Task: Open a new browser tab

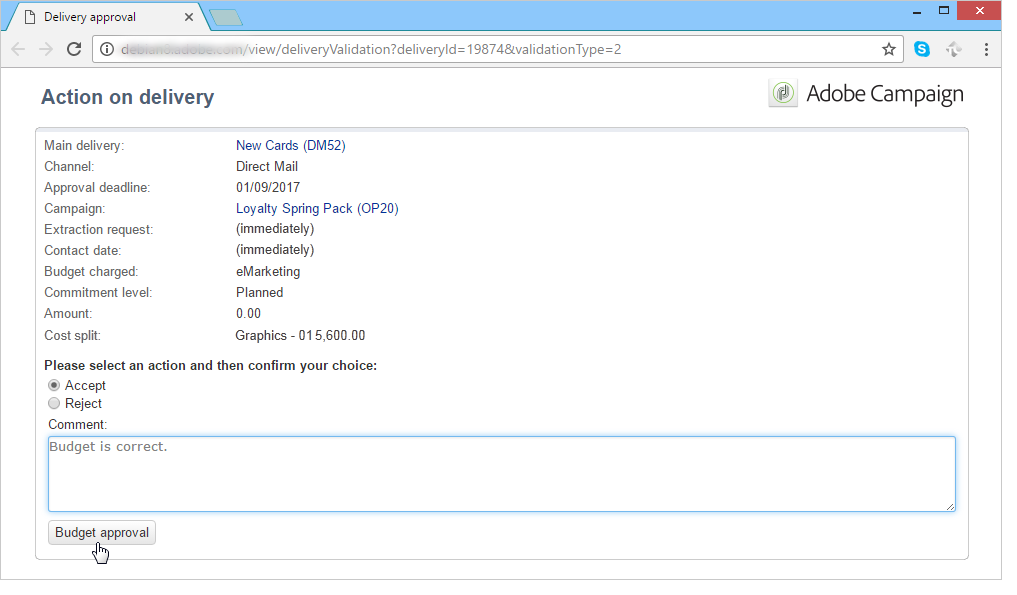Action: coord(226,18)
